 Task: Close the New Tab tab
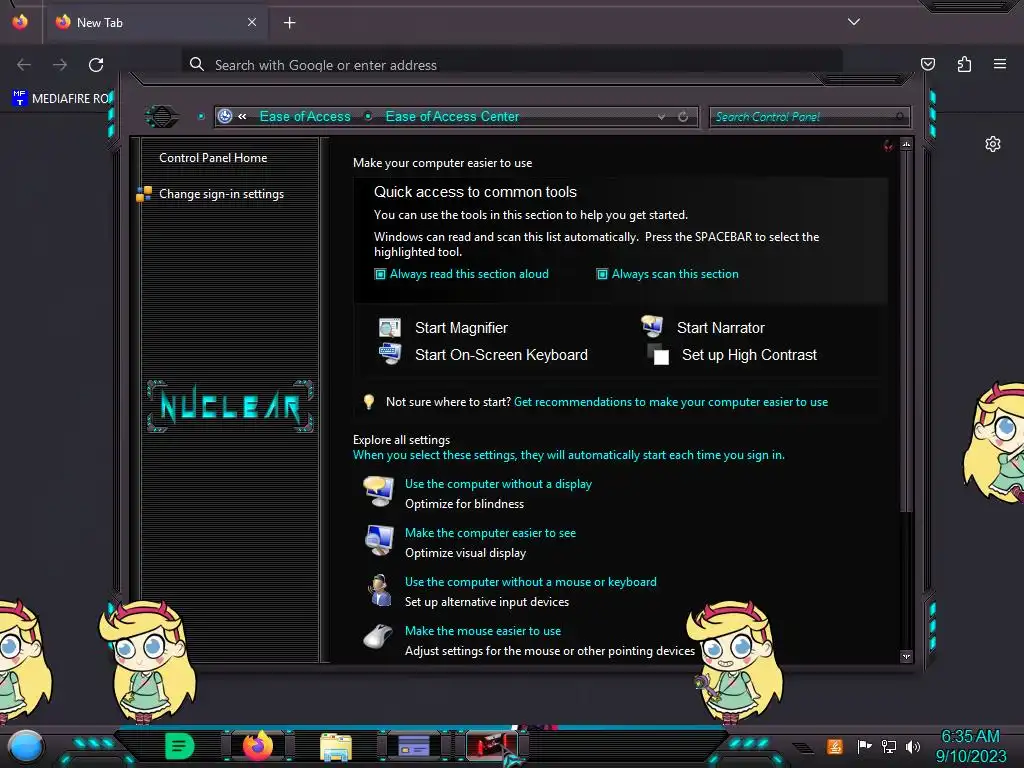point(252,22)
